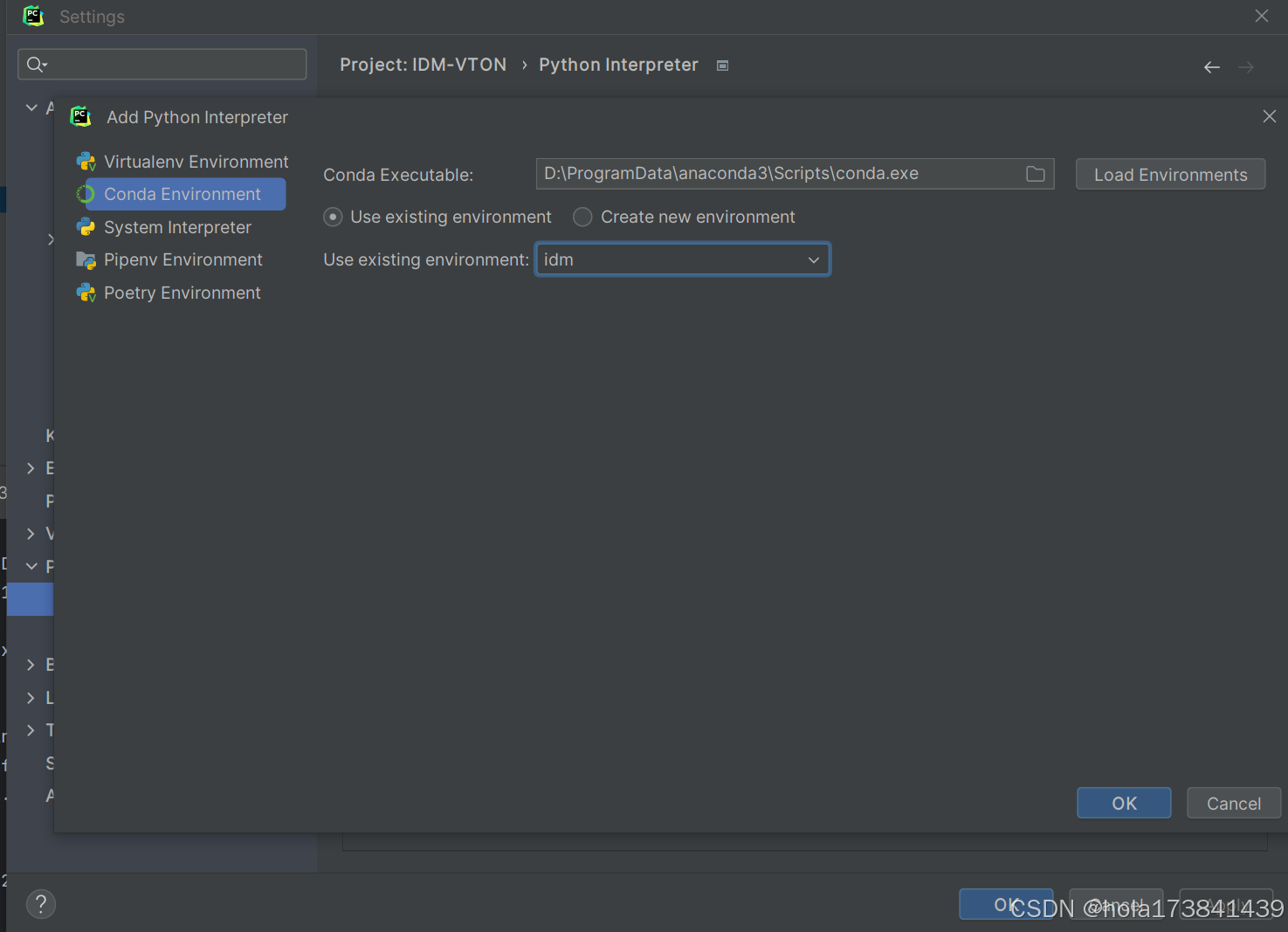Expand the Settings tree node 'V'
Image resolution: width=1288 pixels, height=932 pixels.
coord(31,534)
